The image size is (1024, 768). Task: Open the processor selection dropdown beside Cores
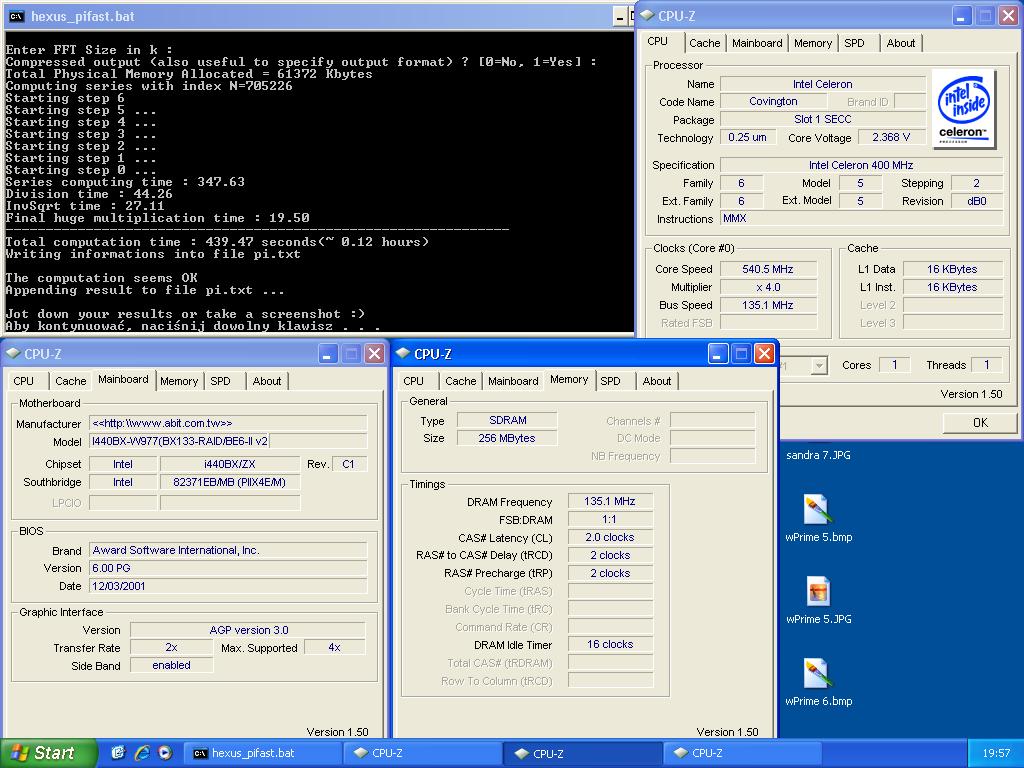pyautogui.click(x=819, y=366)
